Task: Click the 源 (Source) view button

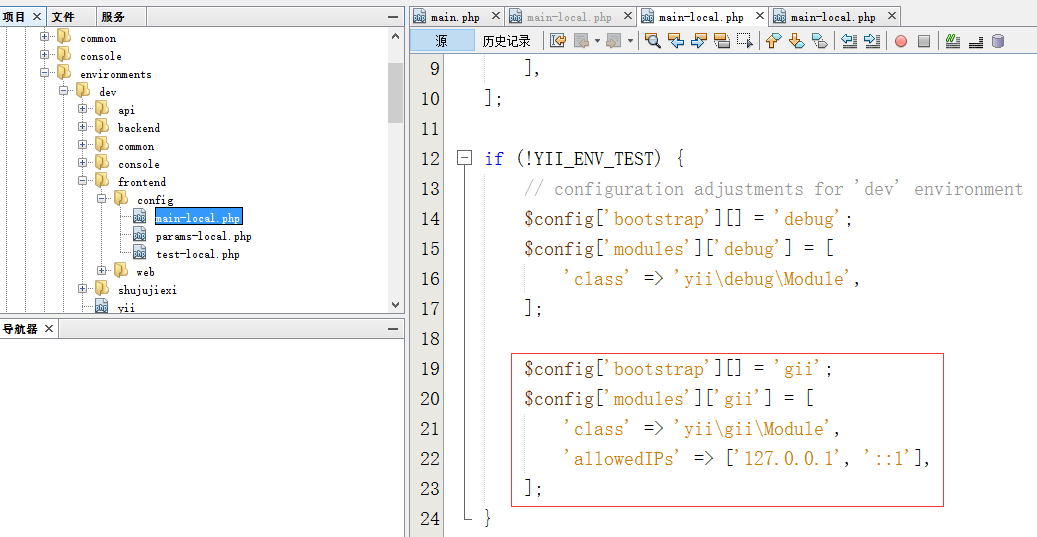Action: [442, 41]
